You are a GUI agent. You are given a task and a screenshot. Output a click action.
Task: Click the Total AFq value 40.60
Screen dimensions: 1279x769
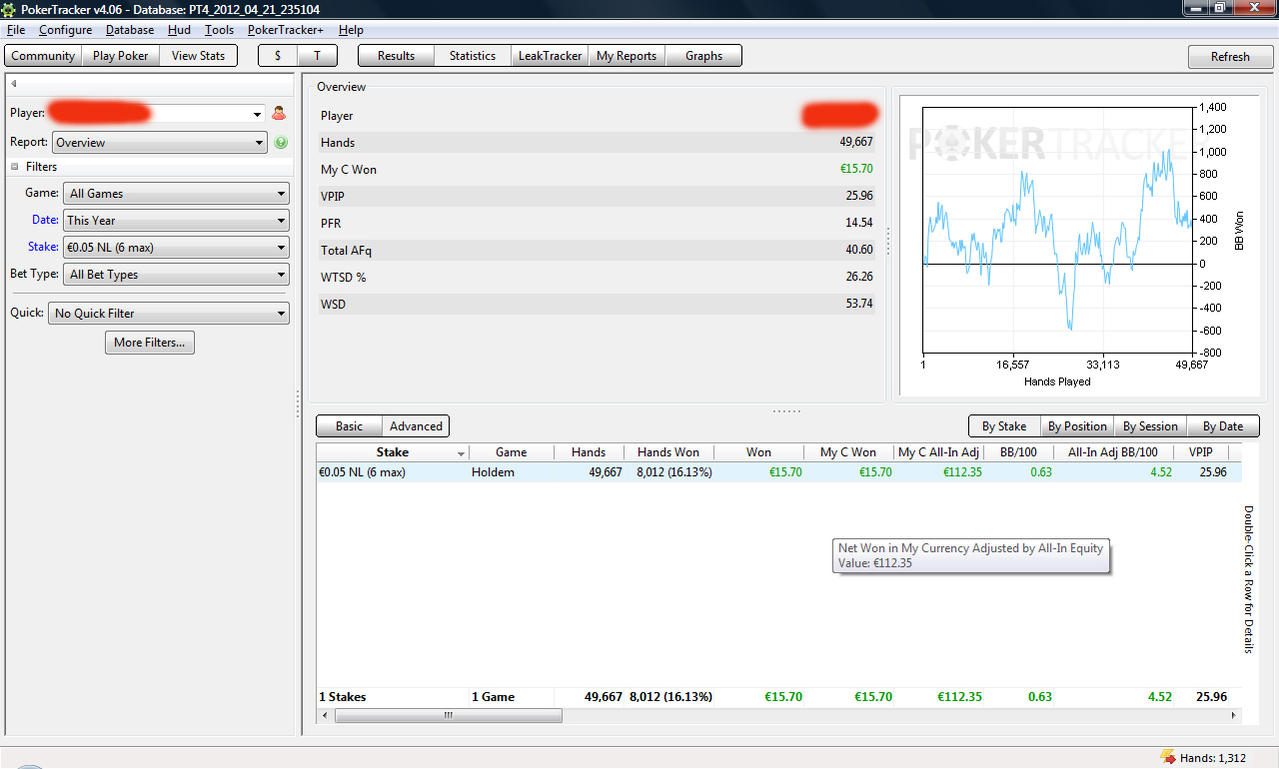click(859, 250)
